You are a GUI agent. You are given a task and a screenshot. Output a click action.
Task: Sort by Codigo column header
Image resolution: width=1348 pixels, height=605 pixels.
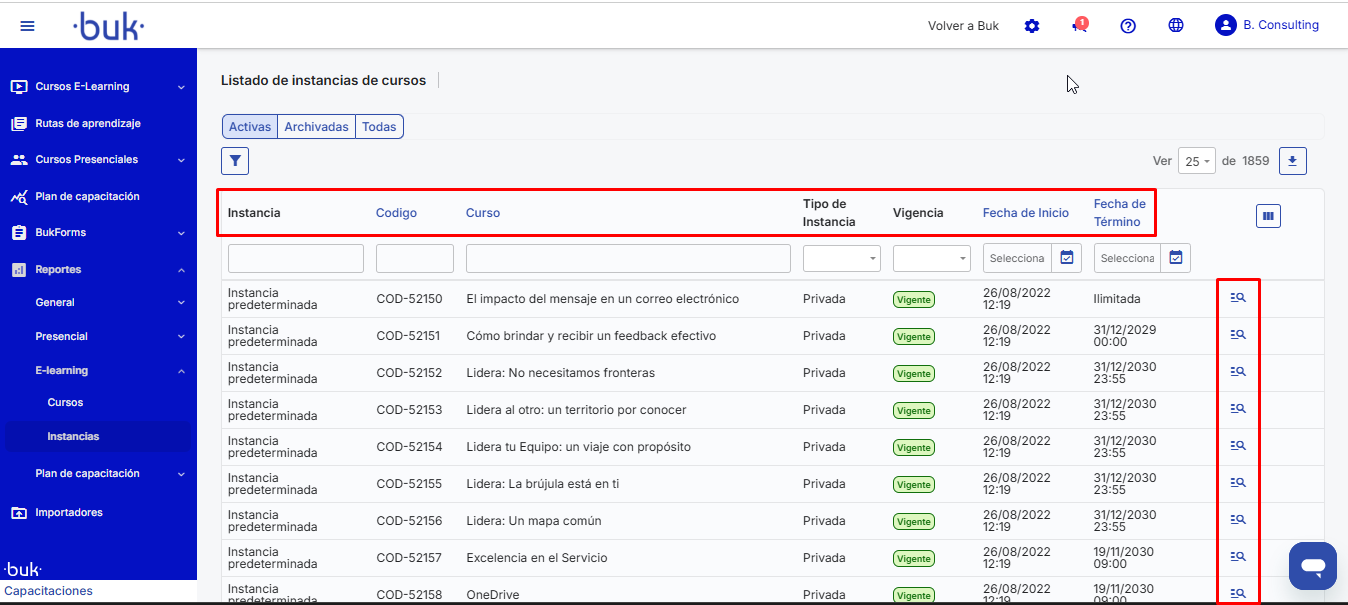396,213
